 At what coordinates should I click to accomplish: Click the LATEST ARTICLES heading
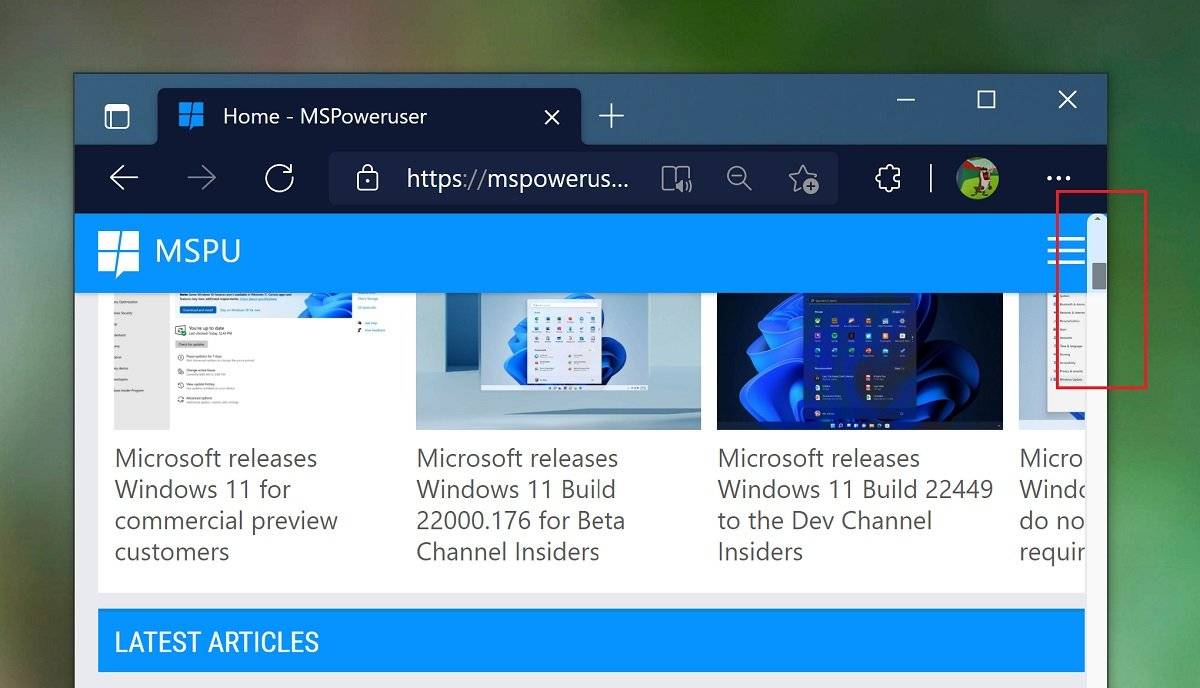click(217, 642)
